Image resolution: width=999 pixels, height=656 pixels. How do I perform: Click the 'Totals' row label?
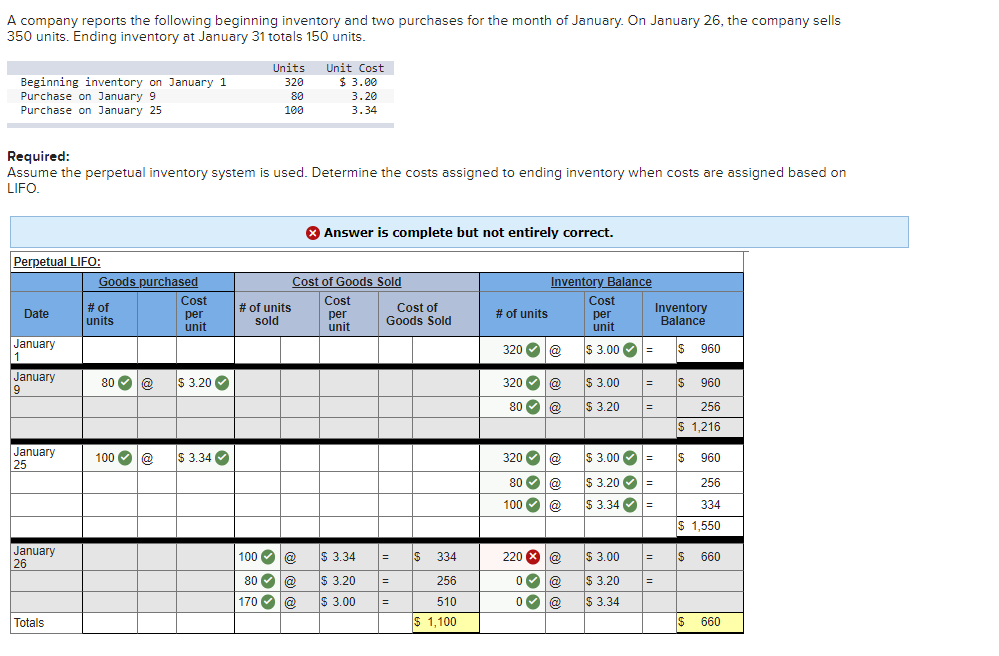[x=29, y=623]
